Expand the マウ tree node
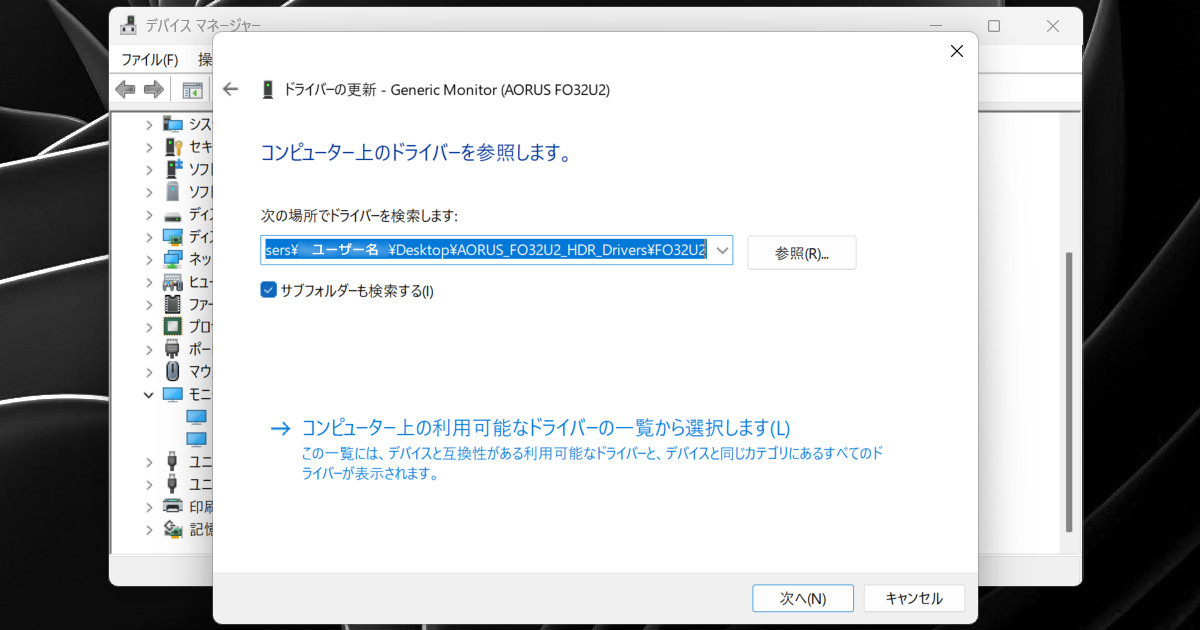The width and height of the screenshot is (1200, 630). click(x=149, y=371)
